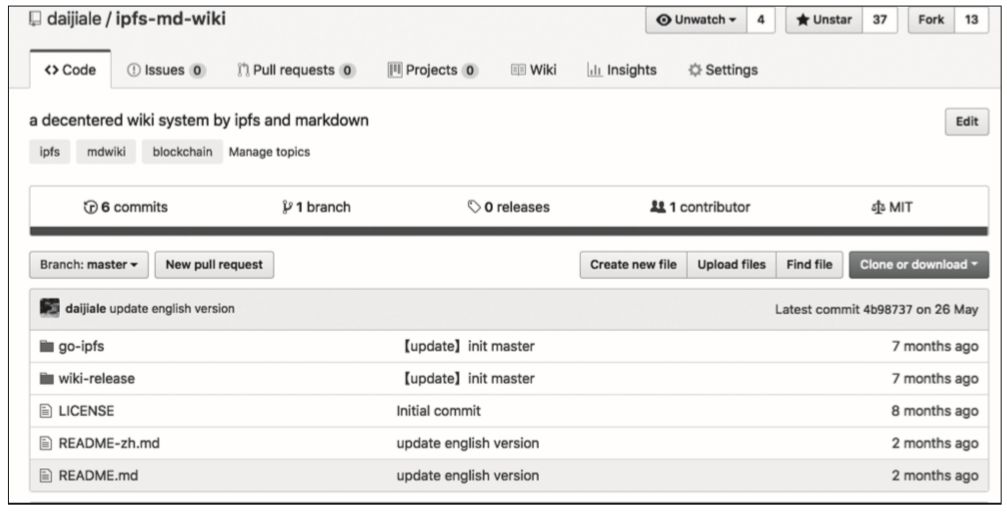The width and height of the screenshot is (1007, 512).
Task: Open the Wiki tab
Action: [x=534, y=70]
